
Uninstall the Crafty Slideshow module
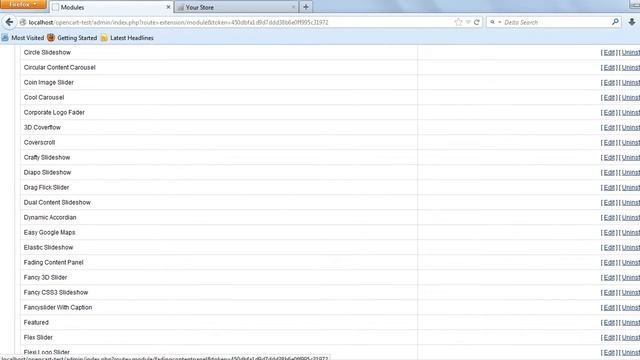click(631, 158)
